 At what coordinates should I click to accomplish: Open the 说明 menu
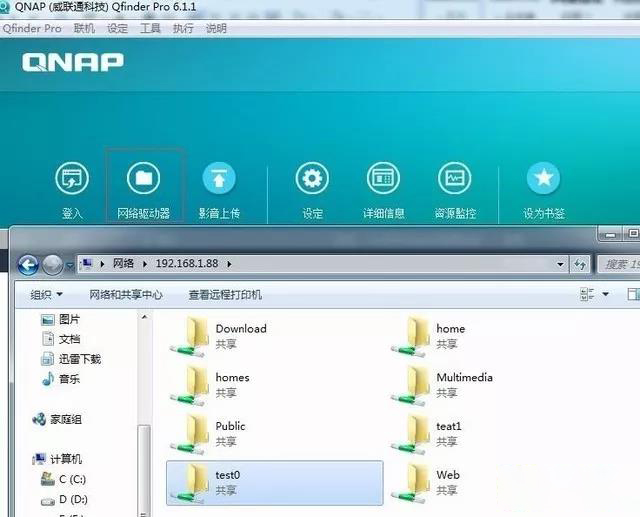[x=216, y=28]
